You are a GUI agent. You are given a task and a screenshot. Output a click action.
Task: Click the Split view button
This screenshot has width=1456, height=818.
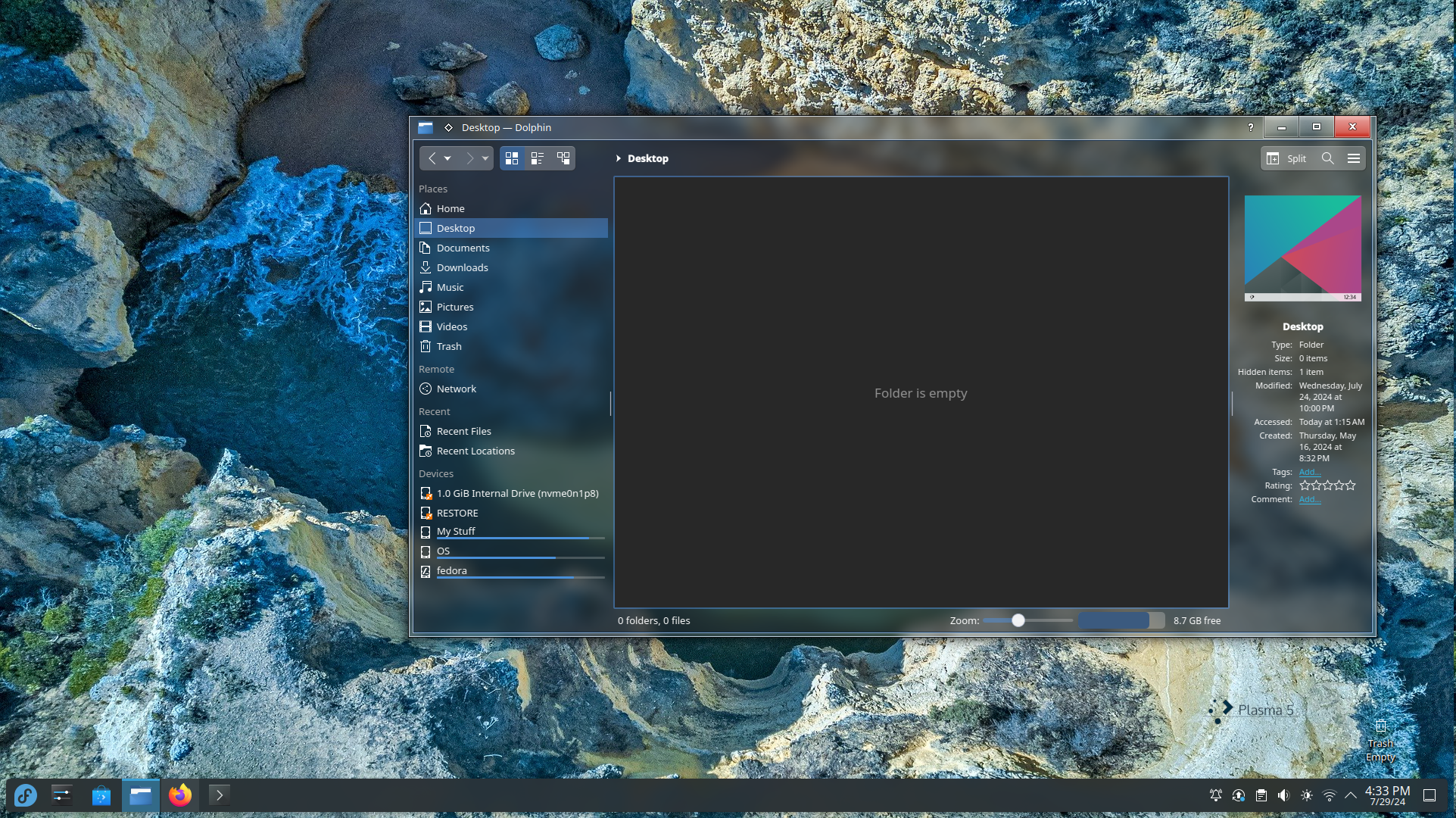pyautogui.click(x=1286, y=158)
